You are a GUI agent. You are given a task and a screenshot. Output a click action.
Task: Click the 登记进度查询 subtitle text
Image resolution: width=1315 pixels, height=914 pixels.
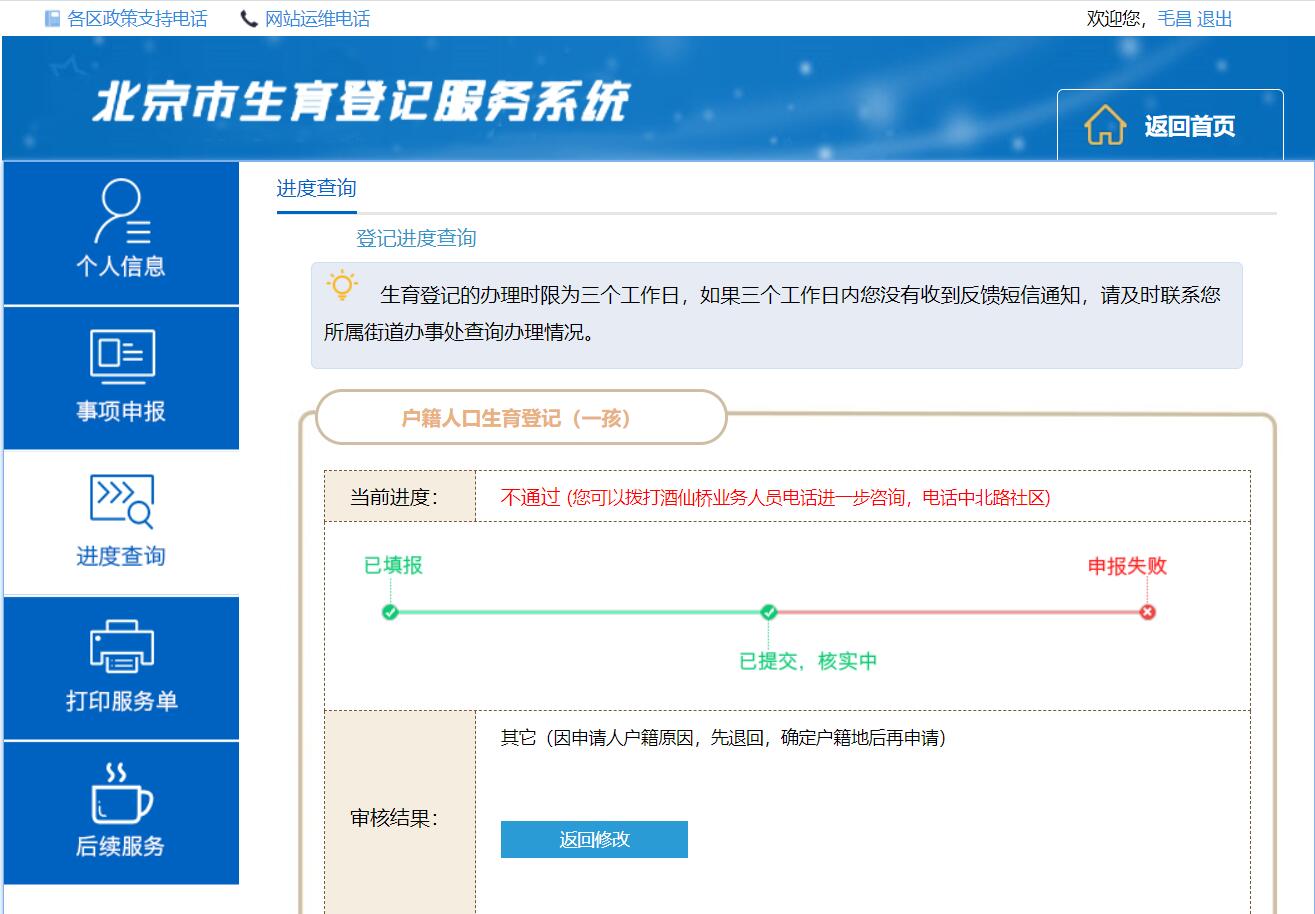coord(416,238)
